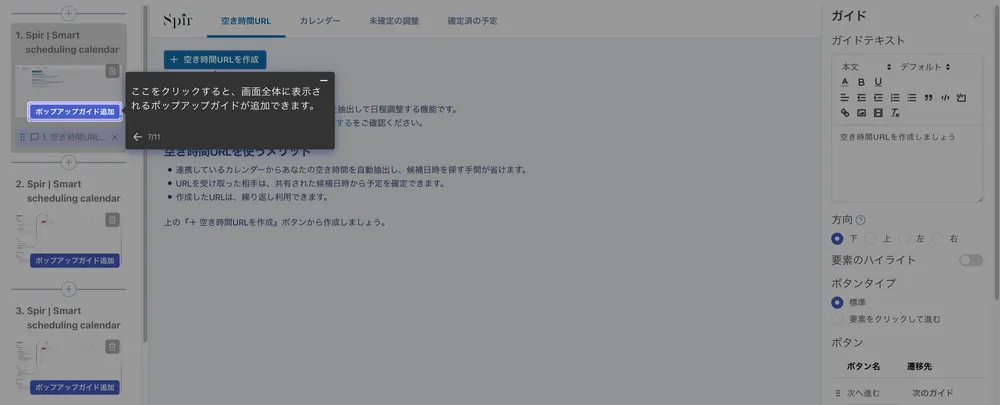Screen dimensions: 1000x405
Task: Open the 本文 text style dropdown
Action: (865, 66)
